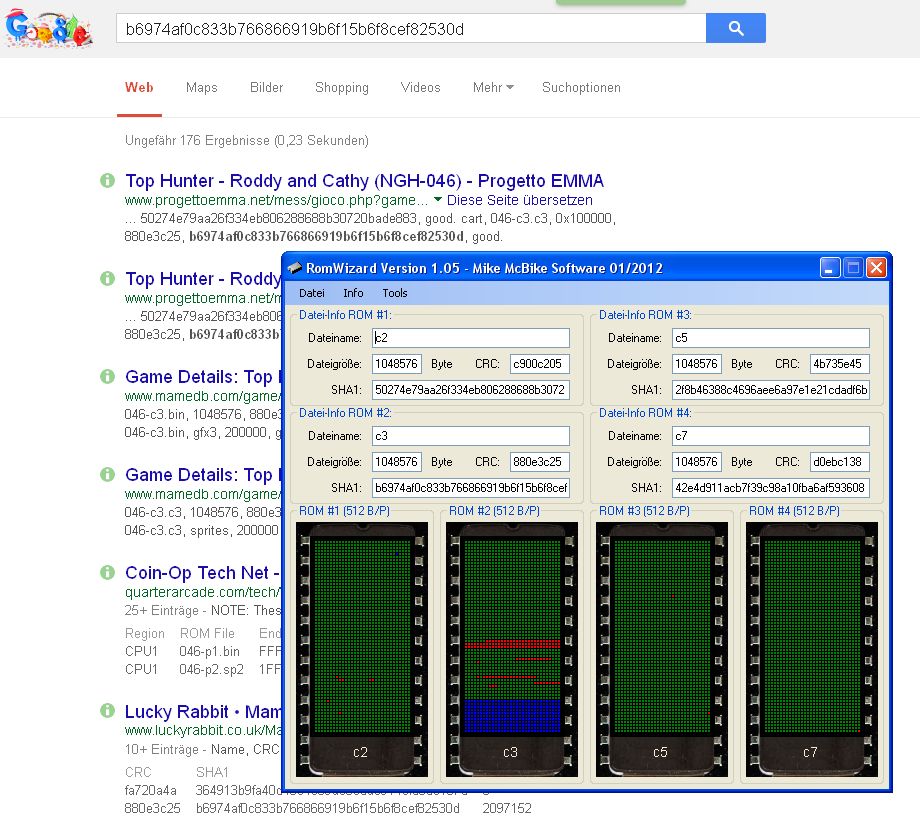Switch to the Videos search tab
Viewport: 920px width, 834px height.
pos(420,88)
